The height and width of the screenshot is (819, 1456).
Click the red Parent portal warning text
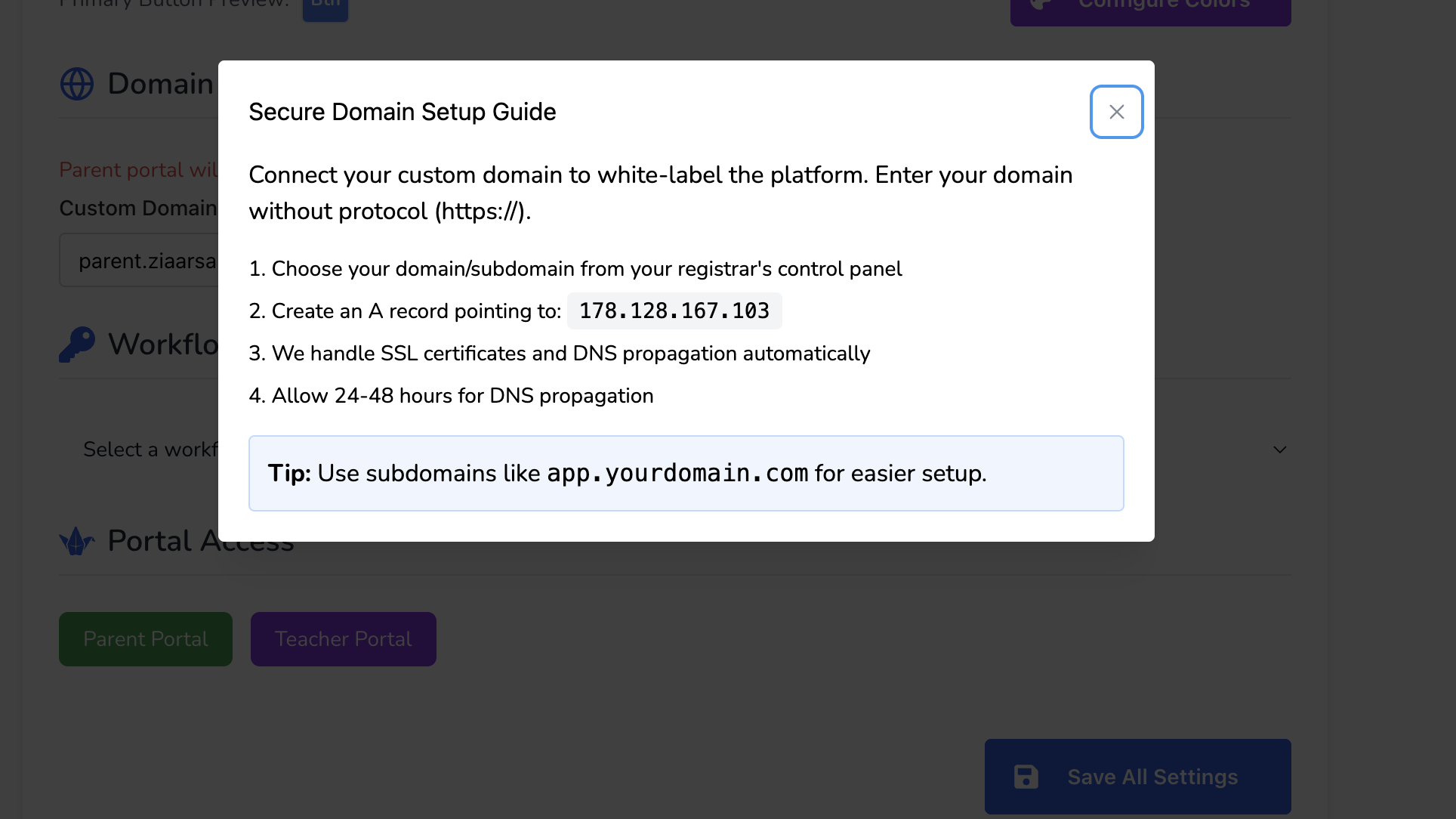click(138, 170)
